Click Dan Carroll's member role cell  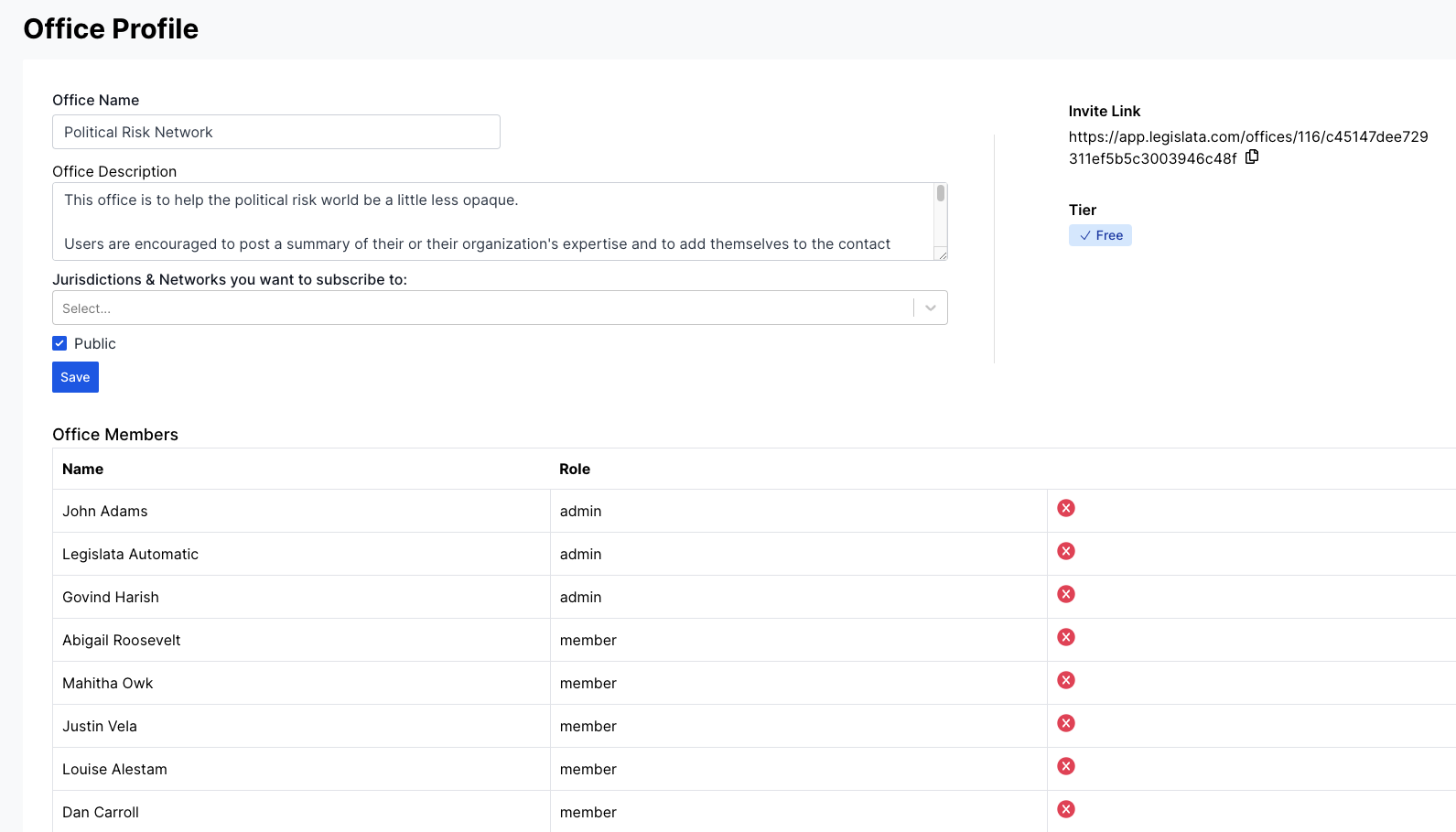[799, 812]
